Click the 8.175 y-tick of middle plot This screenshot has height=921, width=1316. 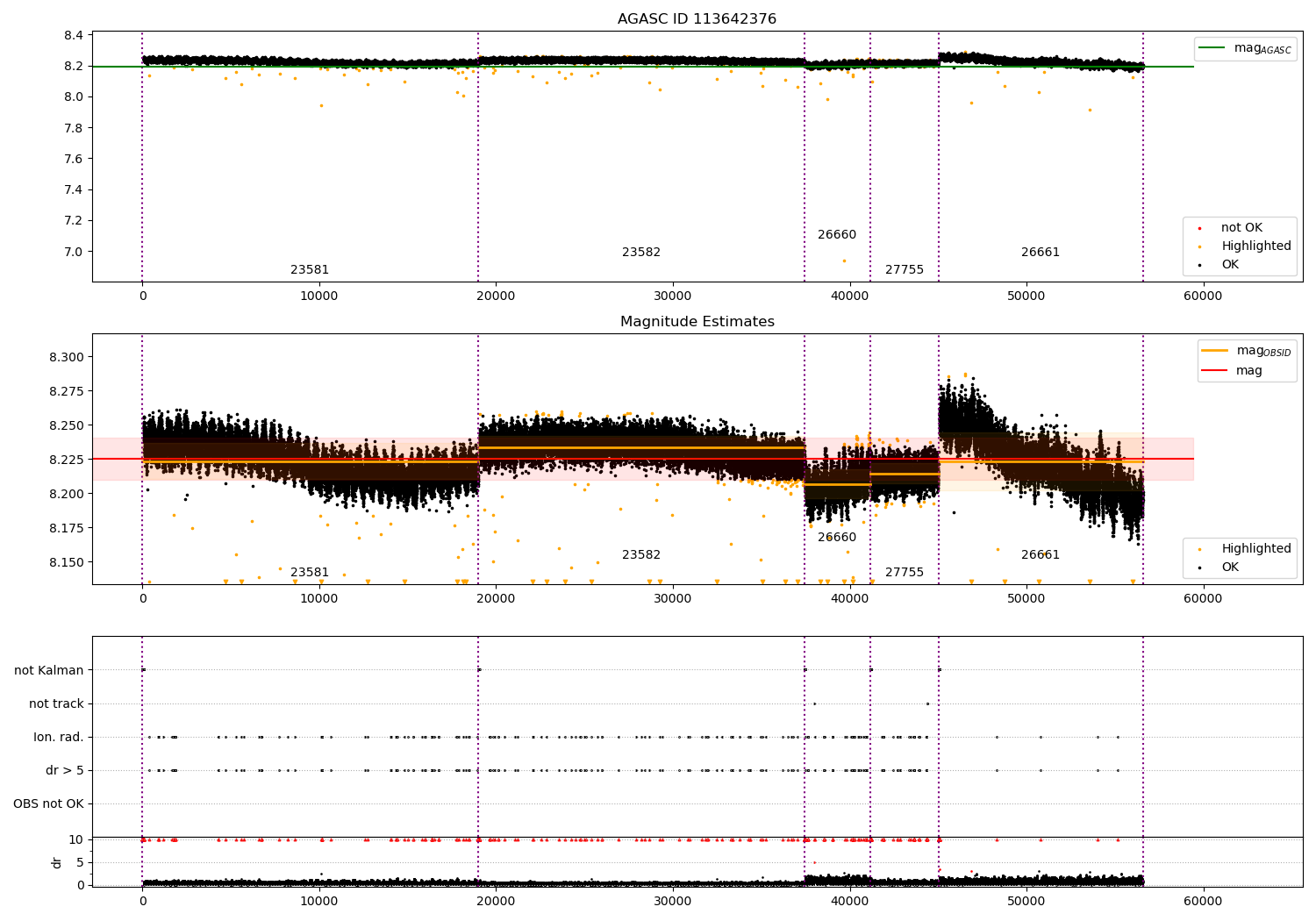click(x=68, y=529)
